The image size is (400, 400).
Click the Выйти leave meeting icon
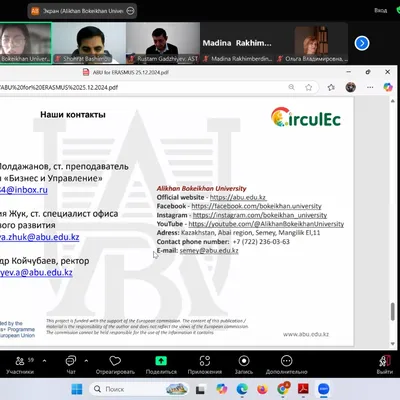click(x=385, y=361)
